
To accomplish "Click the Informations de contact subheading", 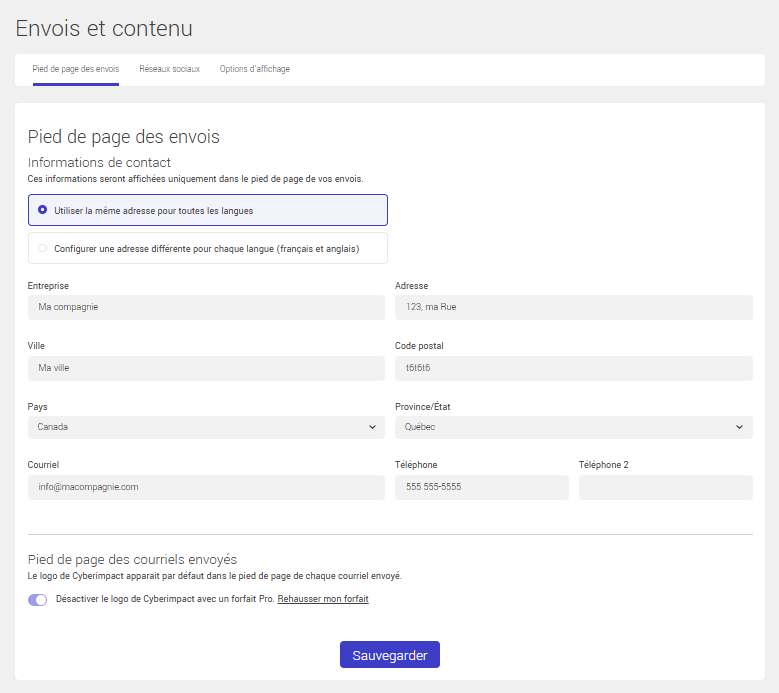I will [99, 162].
